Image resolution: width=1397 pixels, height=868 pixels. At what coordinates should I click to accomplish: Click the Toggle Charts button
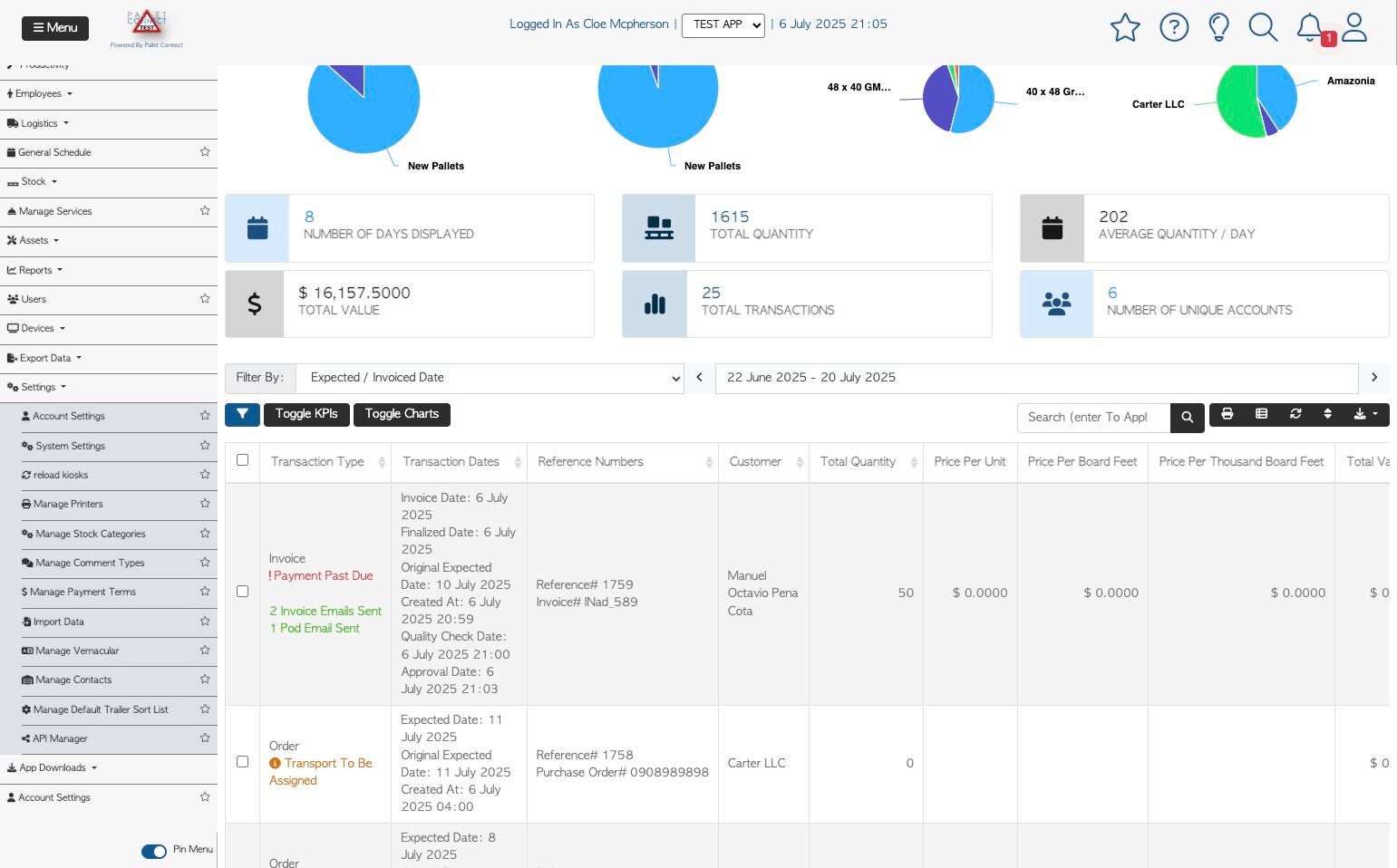(402, 414)
